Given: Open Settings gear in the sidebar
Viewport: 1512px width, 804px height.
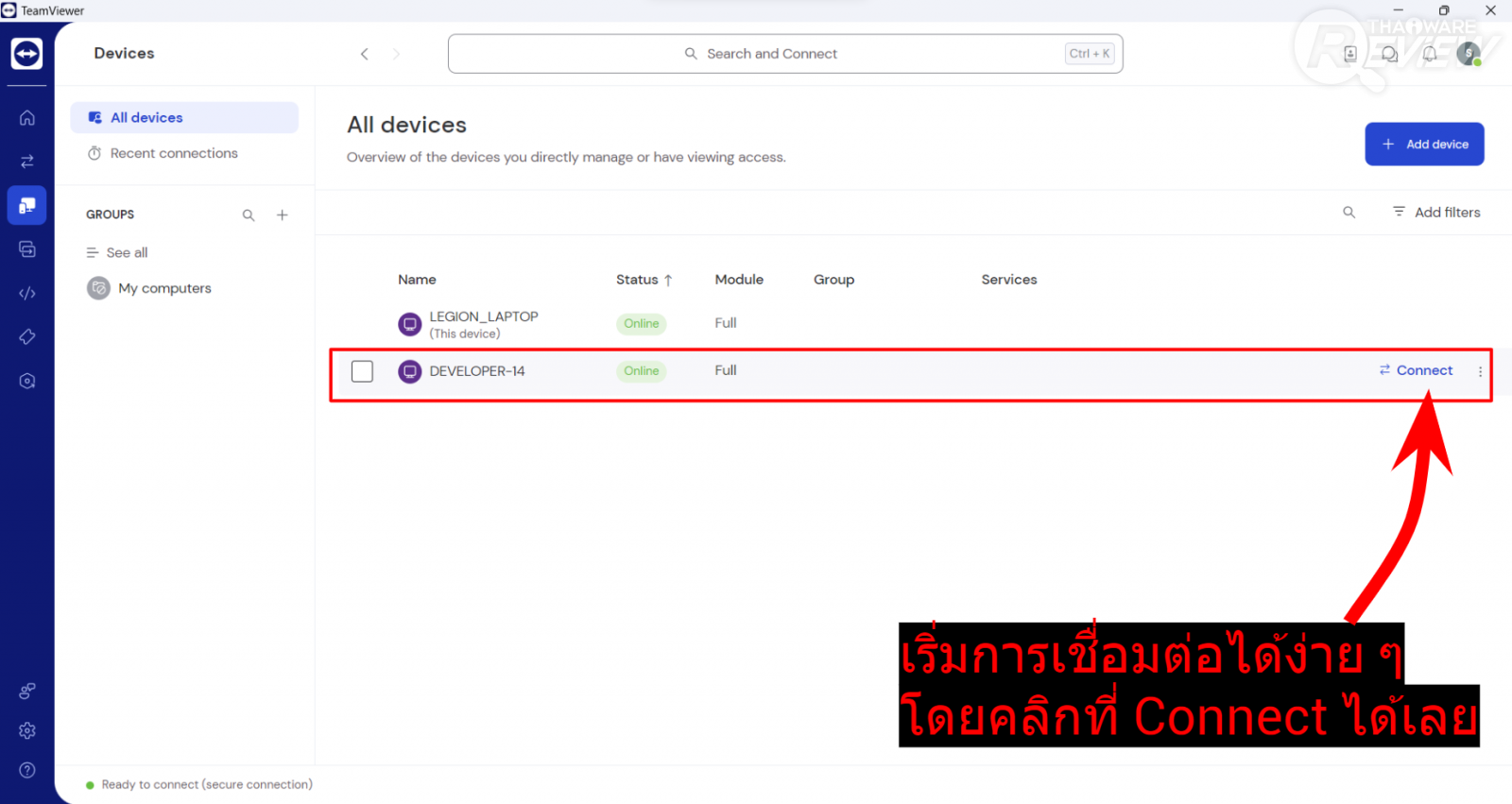Looking at the screenshot, I should pyautogui.click(x=27, y=730).
